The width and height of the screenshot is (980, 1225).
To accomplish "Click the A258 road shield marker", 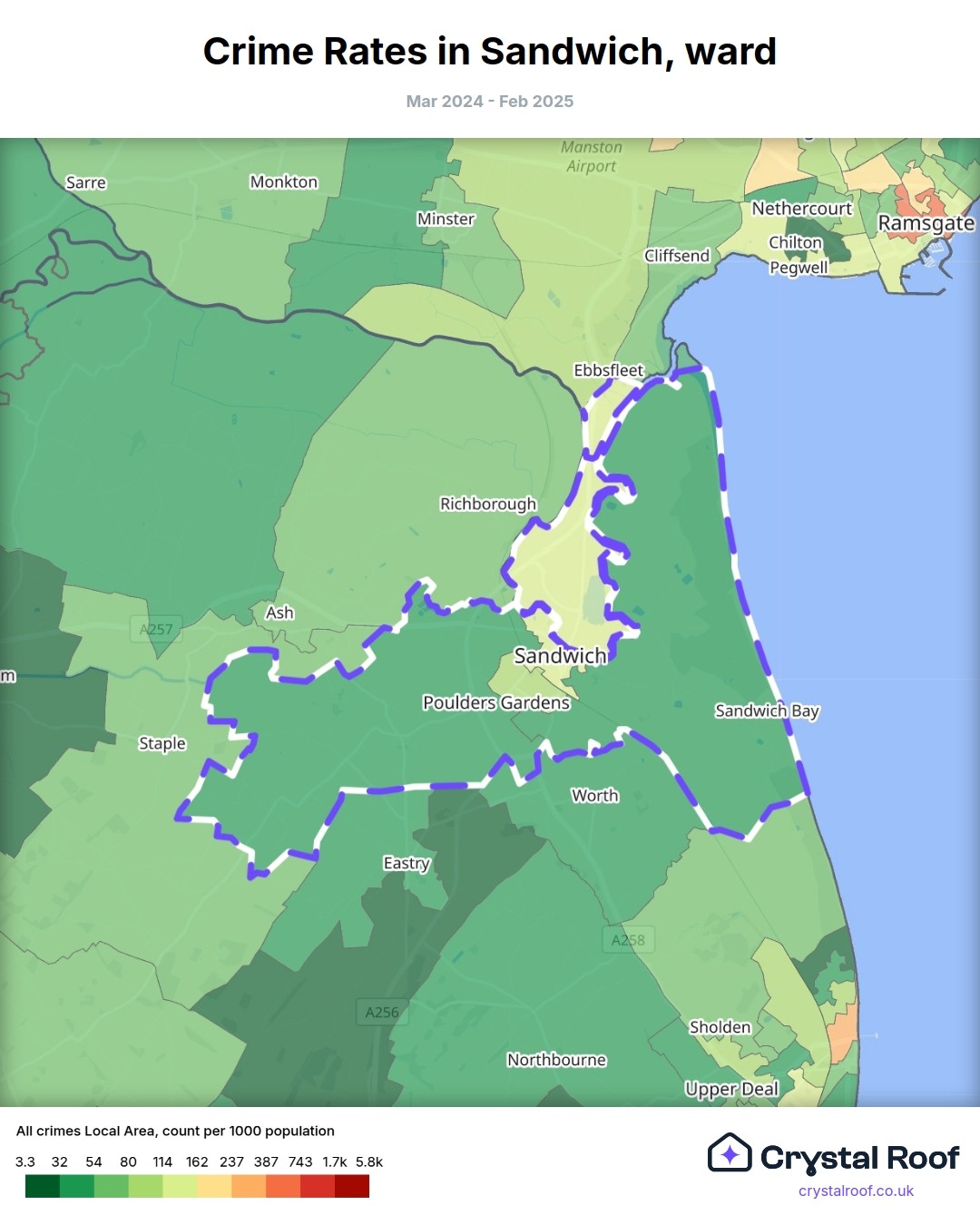I will (x=628, y=940).
